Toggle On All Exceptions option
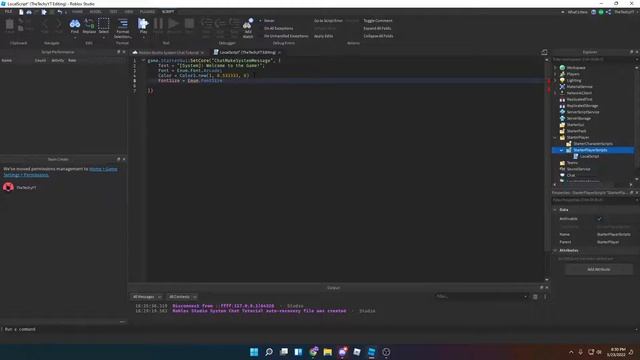 [x=278, y=28]
